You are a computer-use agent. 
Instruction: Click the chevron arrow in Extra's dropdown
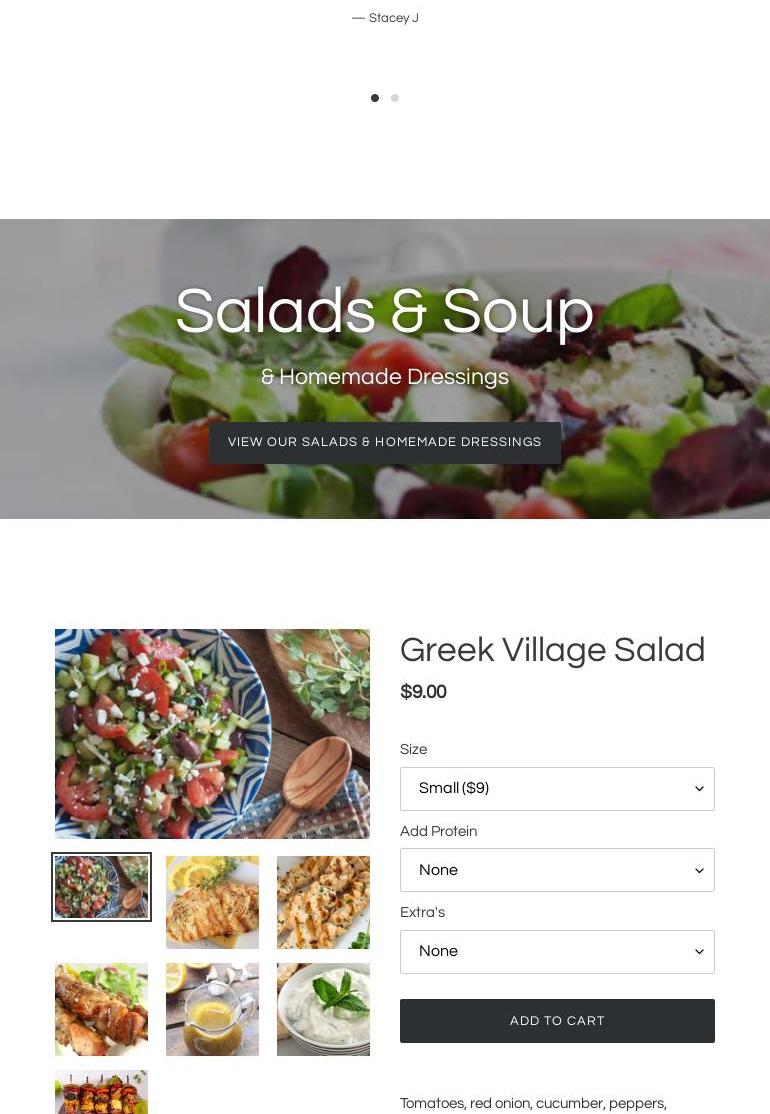[699, 951]
